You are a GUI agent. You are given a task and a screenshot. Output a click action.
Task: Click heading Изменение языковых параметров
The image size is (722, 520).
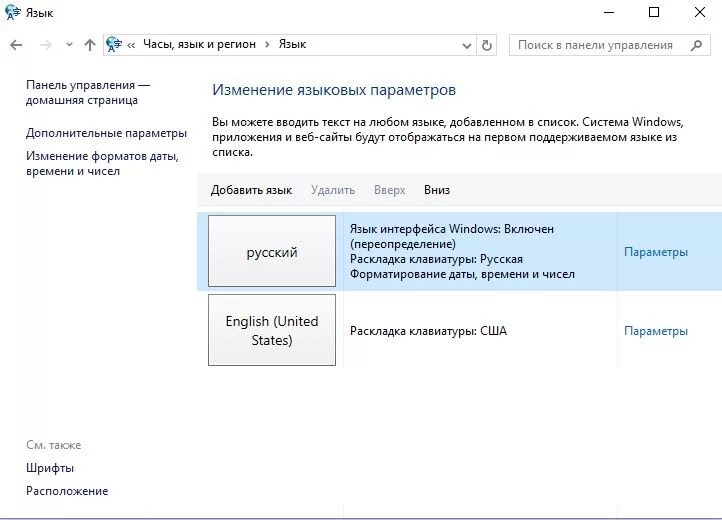click(x=334, y=90)
